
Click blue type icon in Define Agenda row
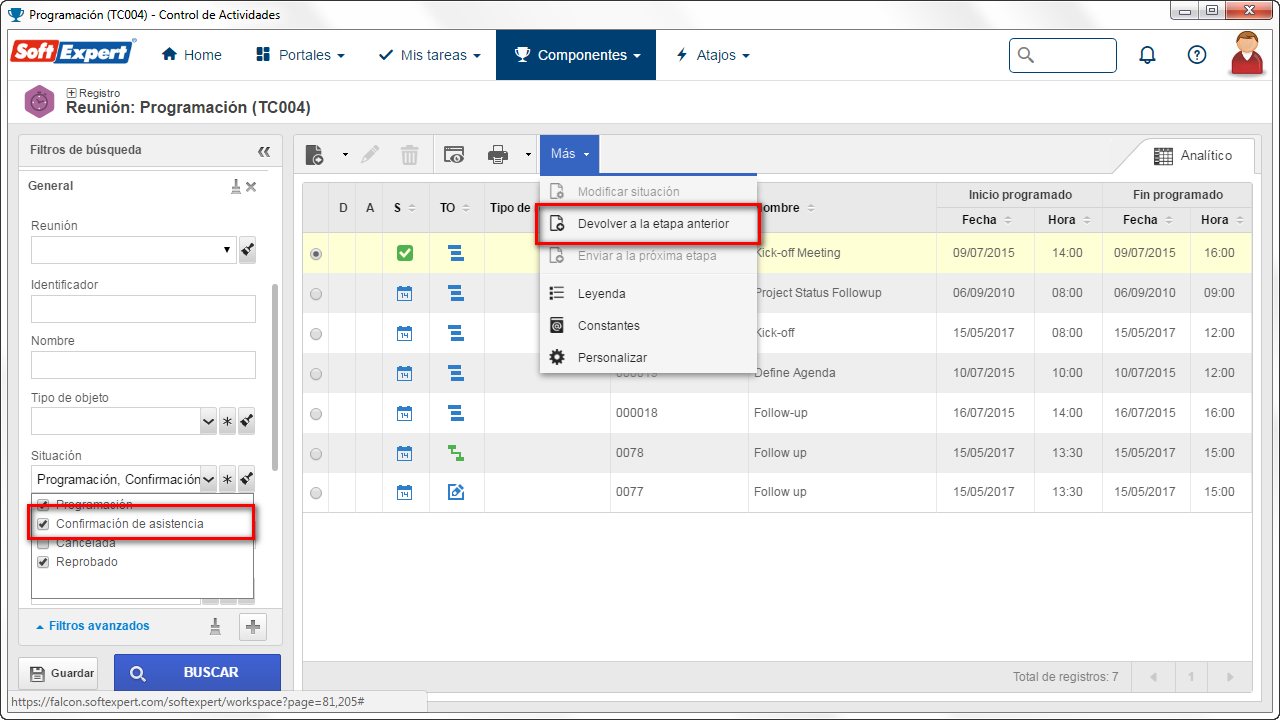click(456, 373)
